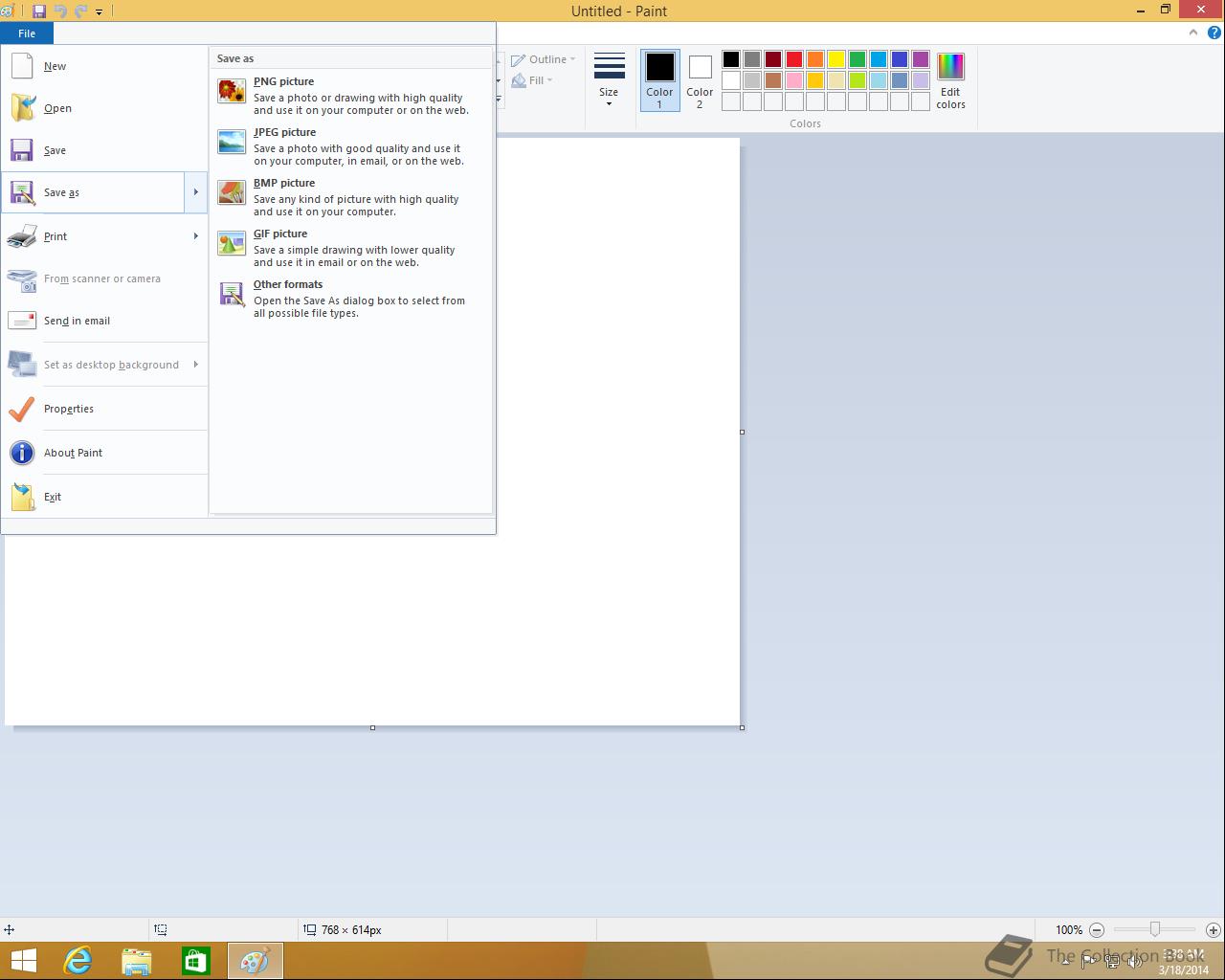Choose New from the File menu
Image resolution: width=1225 pixels, height=980 pixels.
tap(104, 66)
